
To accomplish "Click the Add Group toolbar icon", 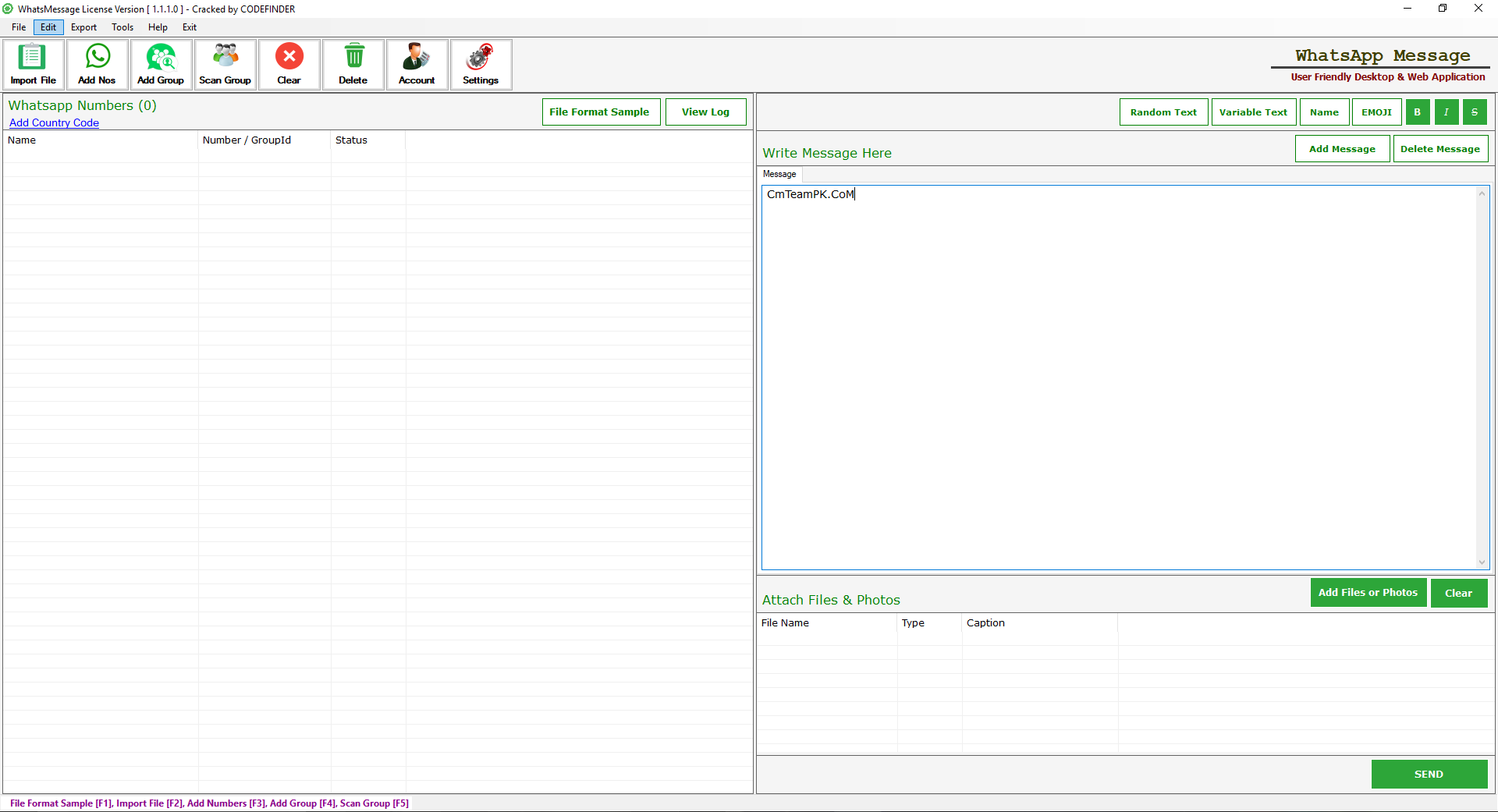I will (x=162, y=65).
